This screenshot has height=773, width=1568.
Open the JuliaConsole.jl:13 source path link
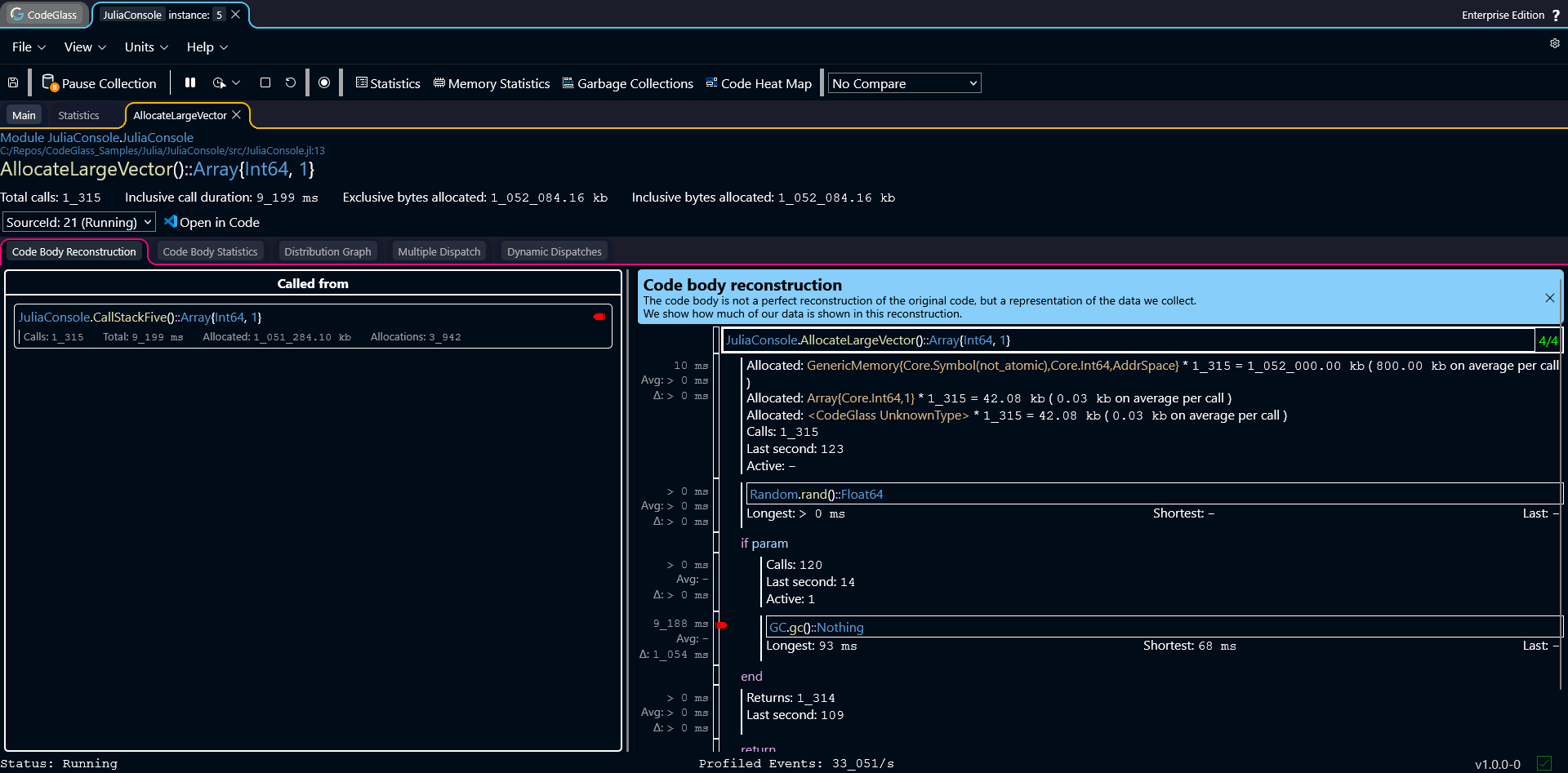(x=163, y=151)
